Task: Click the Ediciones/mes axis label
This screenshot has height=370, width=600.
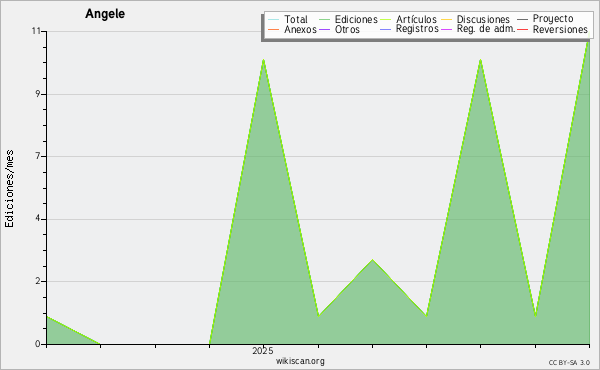Action: pos(9,189)
